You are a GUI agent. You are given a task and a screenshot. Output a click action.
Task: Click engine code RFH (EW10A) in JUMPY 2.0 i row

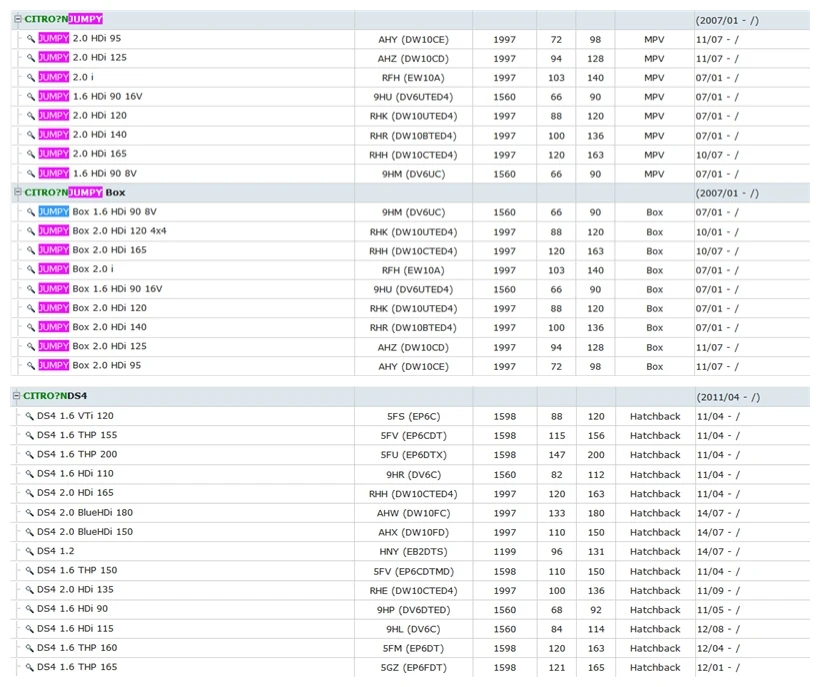point(413,78)
